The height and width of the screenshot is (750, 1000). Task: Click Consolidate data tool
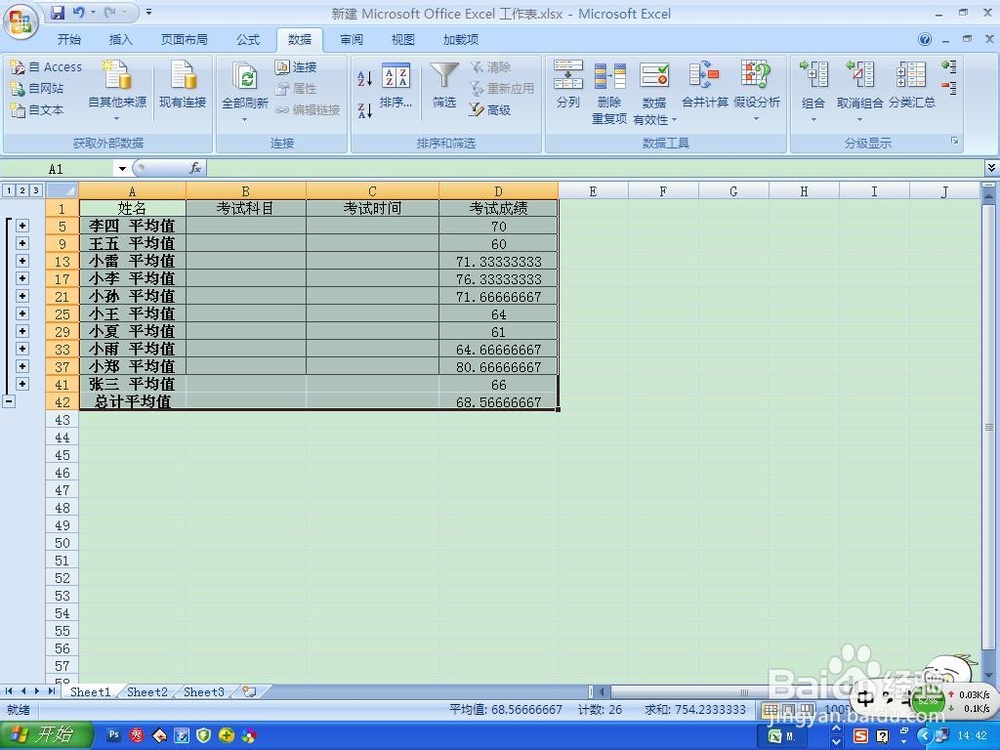[705, 84]
